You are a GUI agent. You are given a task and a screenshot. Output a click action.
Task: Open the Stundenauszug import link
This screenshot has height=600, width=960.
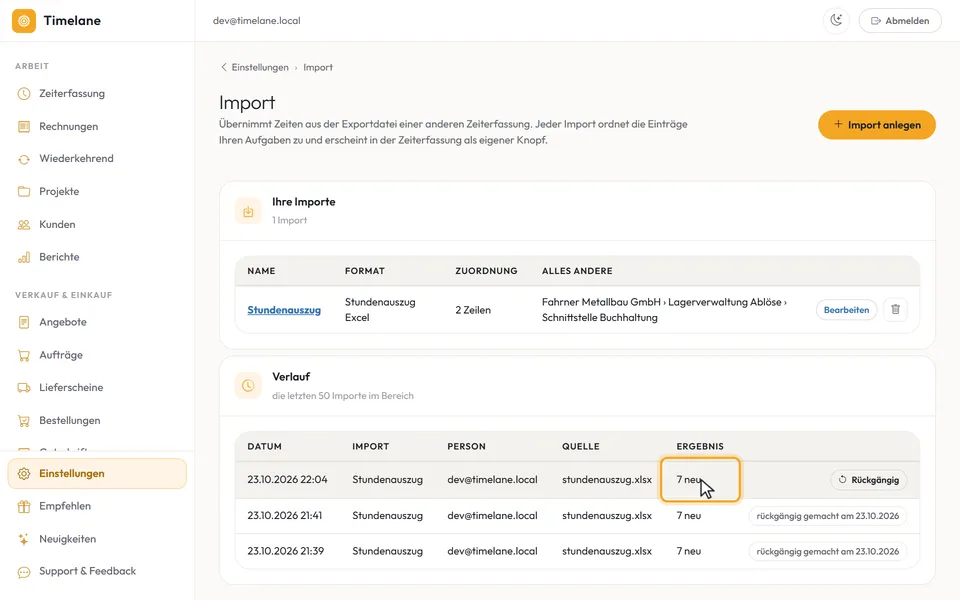pos(284,310)
